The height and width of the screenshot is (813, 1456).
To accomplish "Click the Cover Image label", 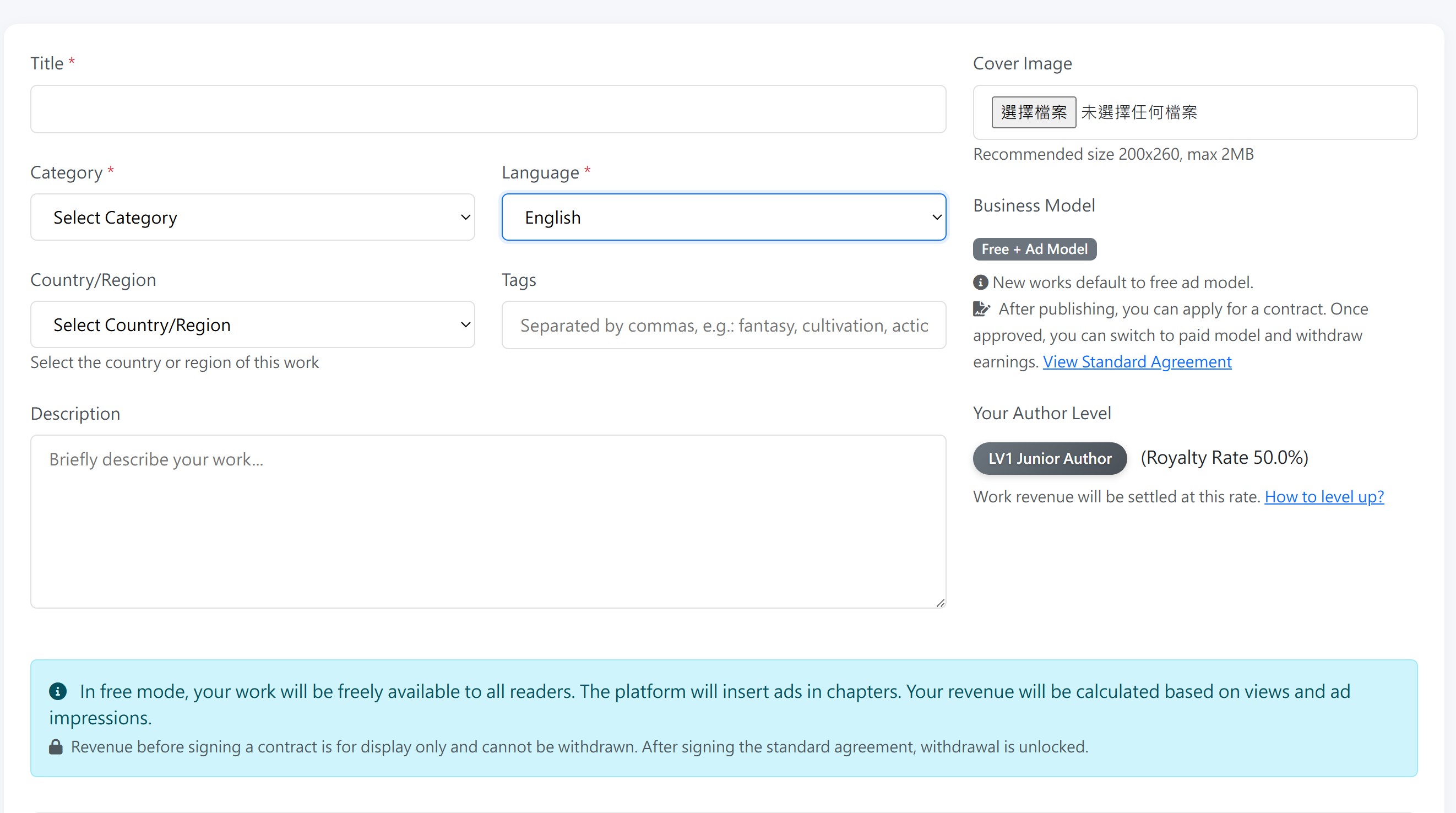I will click(1022, 63).
